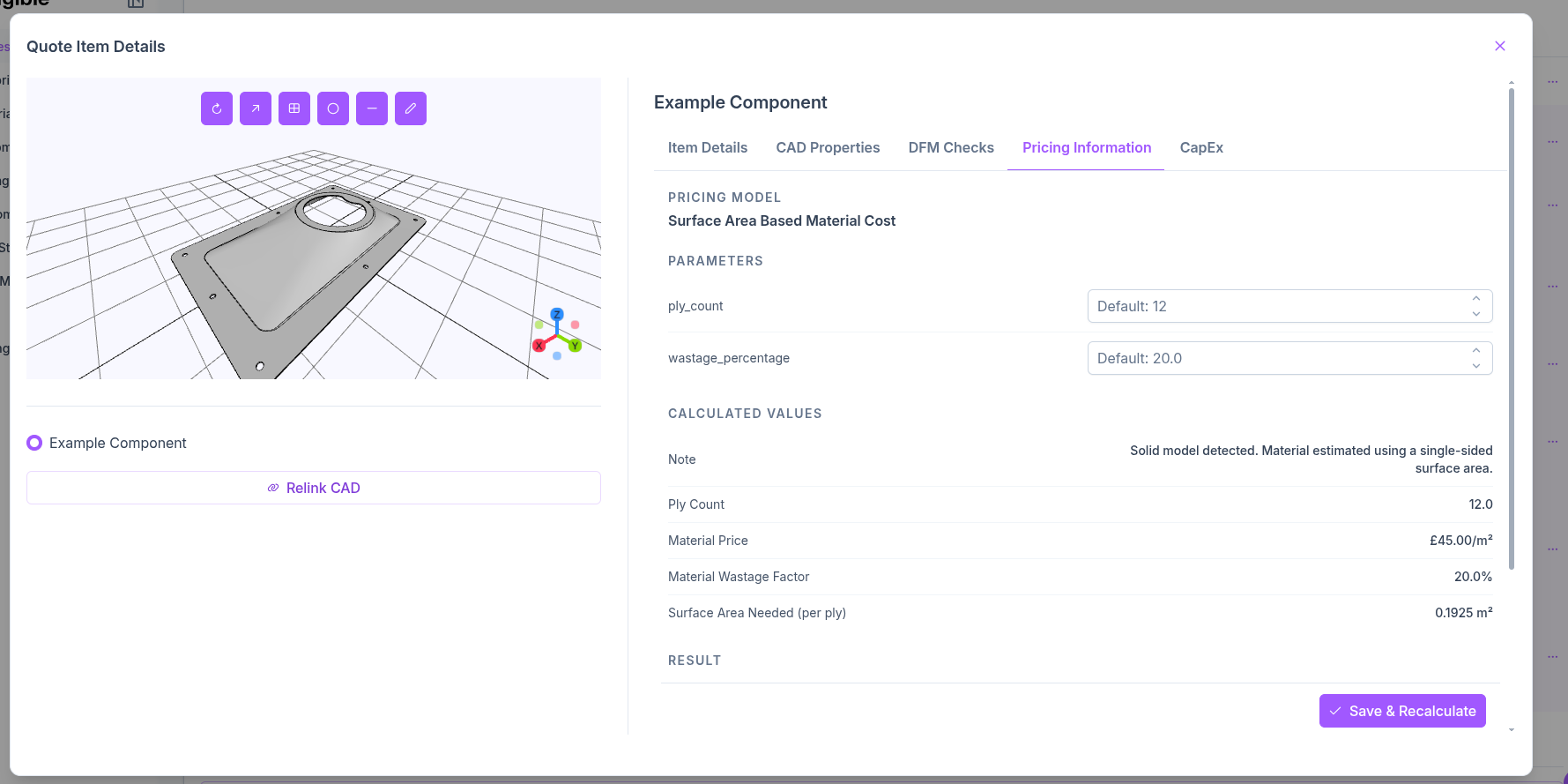Decrease wastage_percentage with down arrow
The height and width of the screenshot is (784, 1568).
(x=1476, y=366)
